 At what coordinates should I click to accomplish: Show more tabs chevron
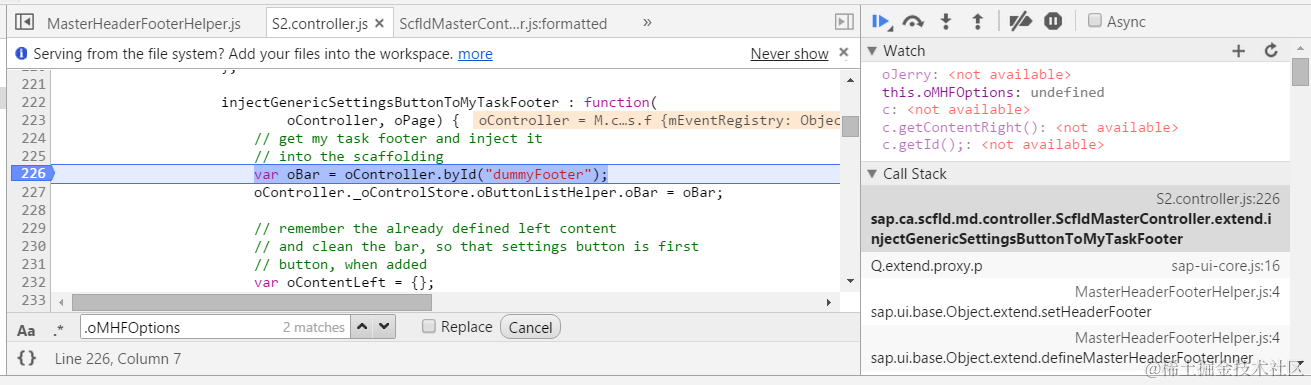647,21
